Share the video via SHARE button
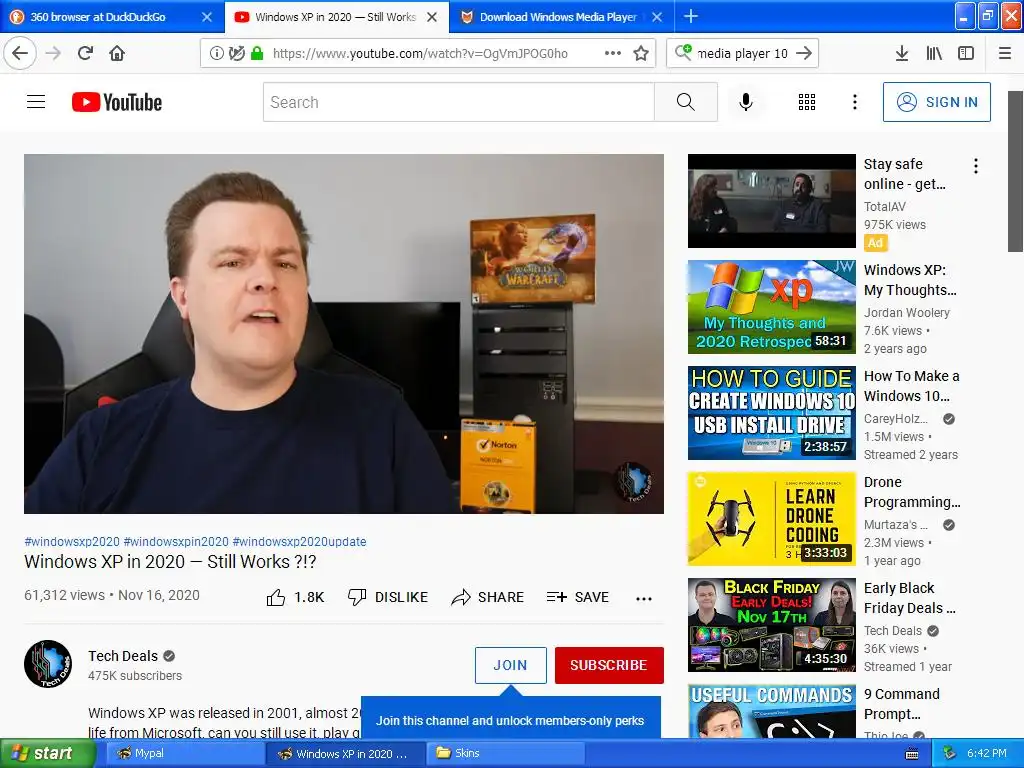The width and height of the screenshot is (1024, 768). pos(487,597)
